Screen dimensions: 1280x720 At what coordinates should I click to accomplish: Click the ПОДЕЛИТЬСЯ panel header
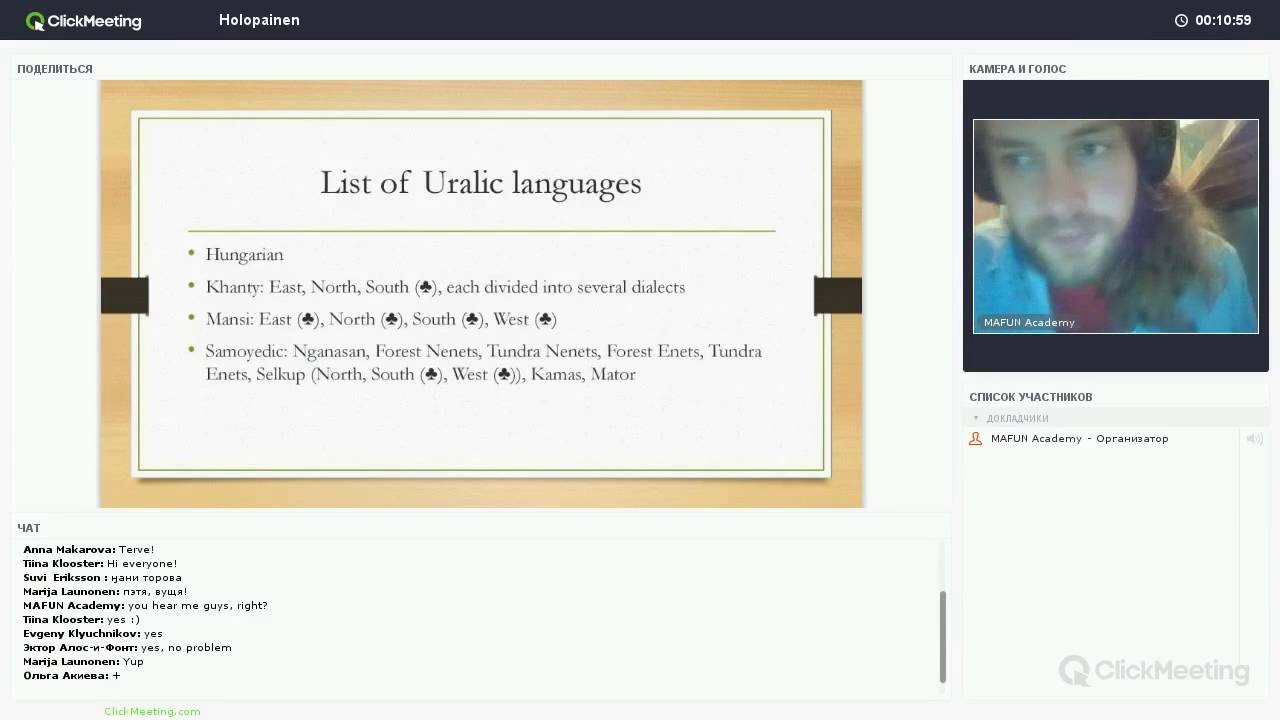click(55, 69)
